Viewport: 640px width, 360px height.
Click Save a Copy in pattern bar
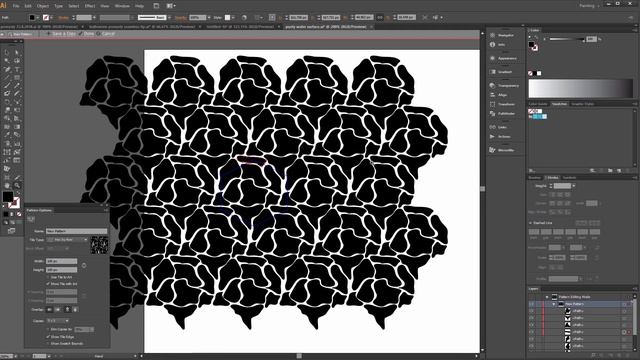(x=61, y=34)
